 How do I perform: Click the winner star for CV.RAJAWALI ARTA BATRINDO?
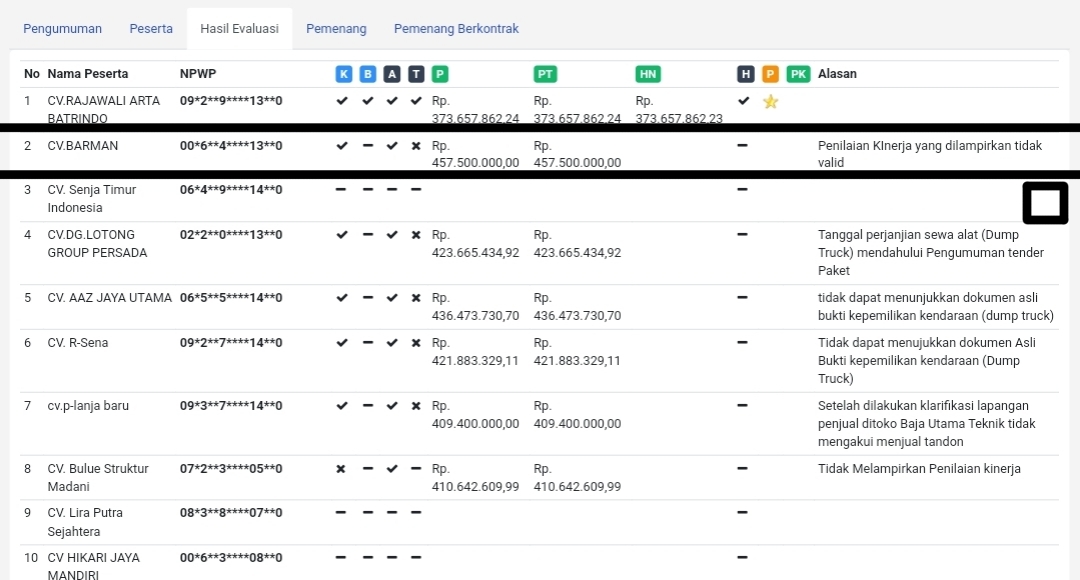pos(770,101)
